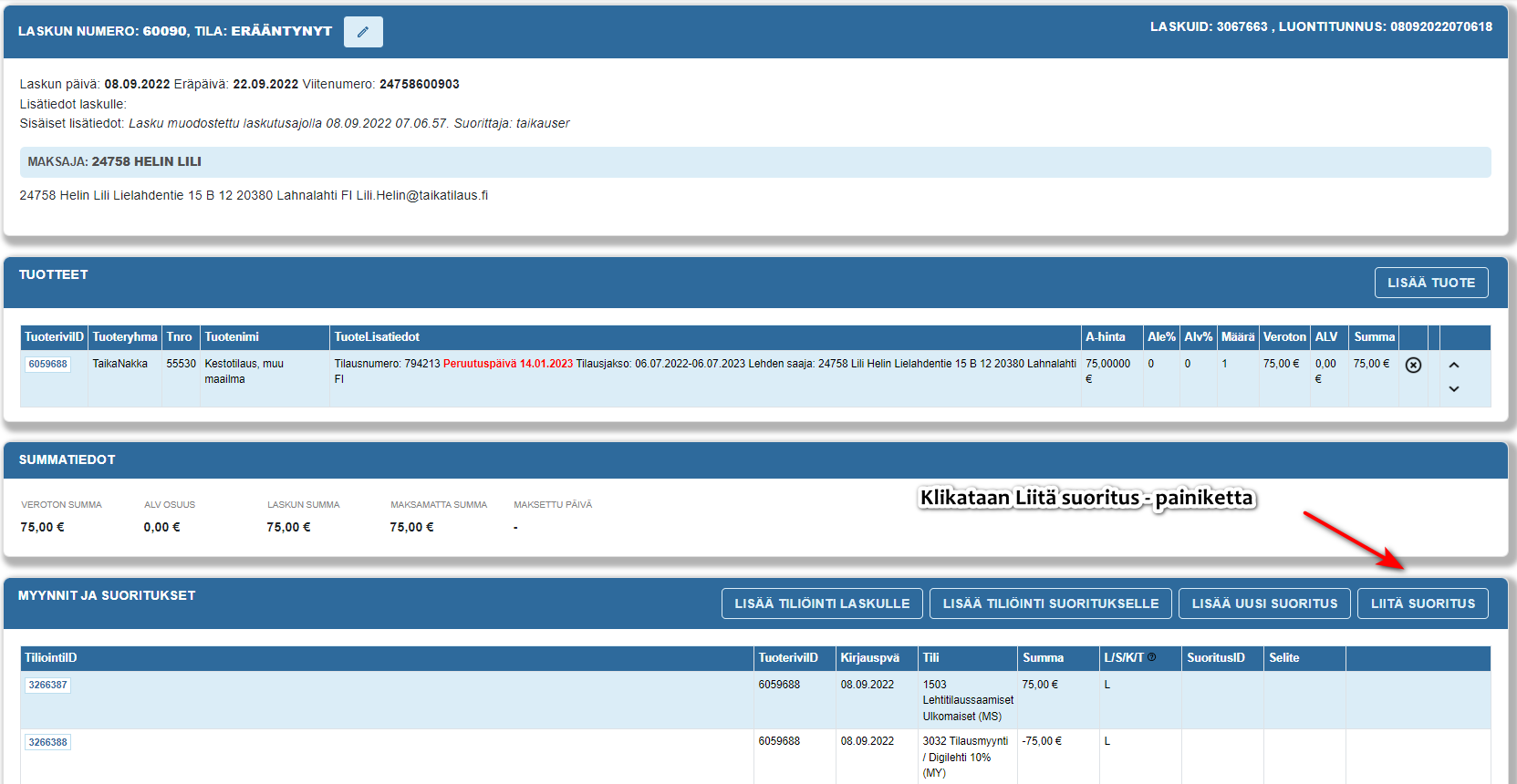The width and height of the screenshot is (1517, 784).
Task: Open posting ID 3266387 link
Action: click(x=47, y=685)
